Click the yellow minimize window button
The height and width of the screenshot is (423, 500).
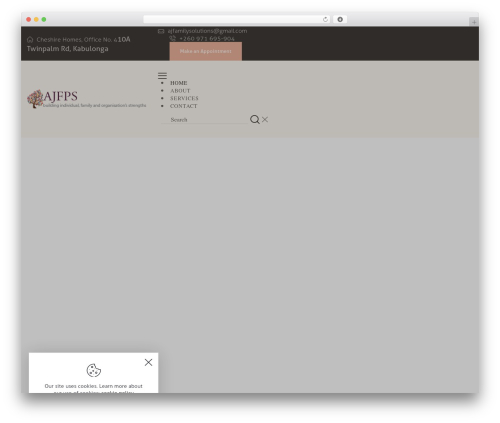[36, 19]
